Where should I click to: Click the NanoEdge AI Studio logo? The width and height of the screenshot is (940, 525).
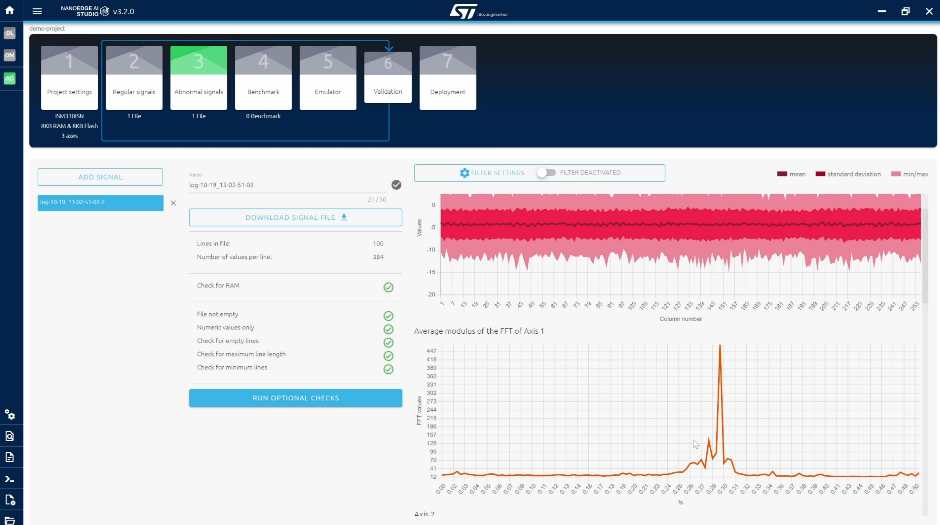click(x=85, y=11)
